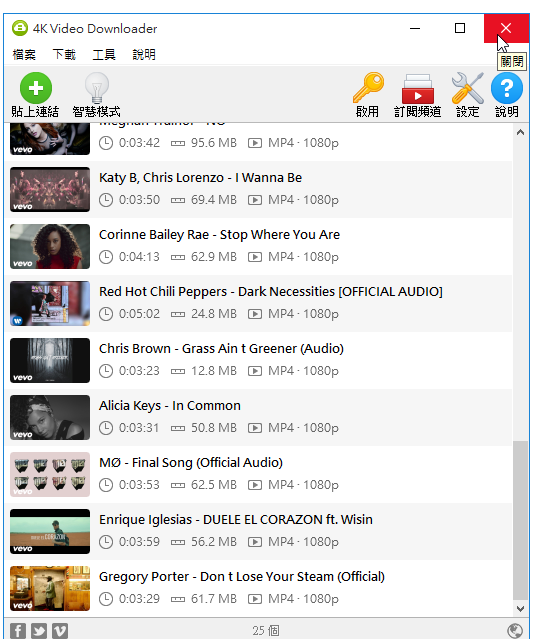Open Subscriptions (訂閱頻道) toolbar icon
This screenshot has width=541, height=639.
pos(418,95)
